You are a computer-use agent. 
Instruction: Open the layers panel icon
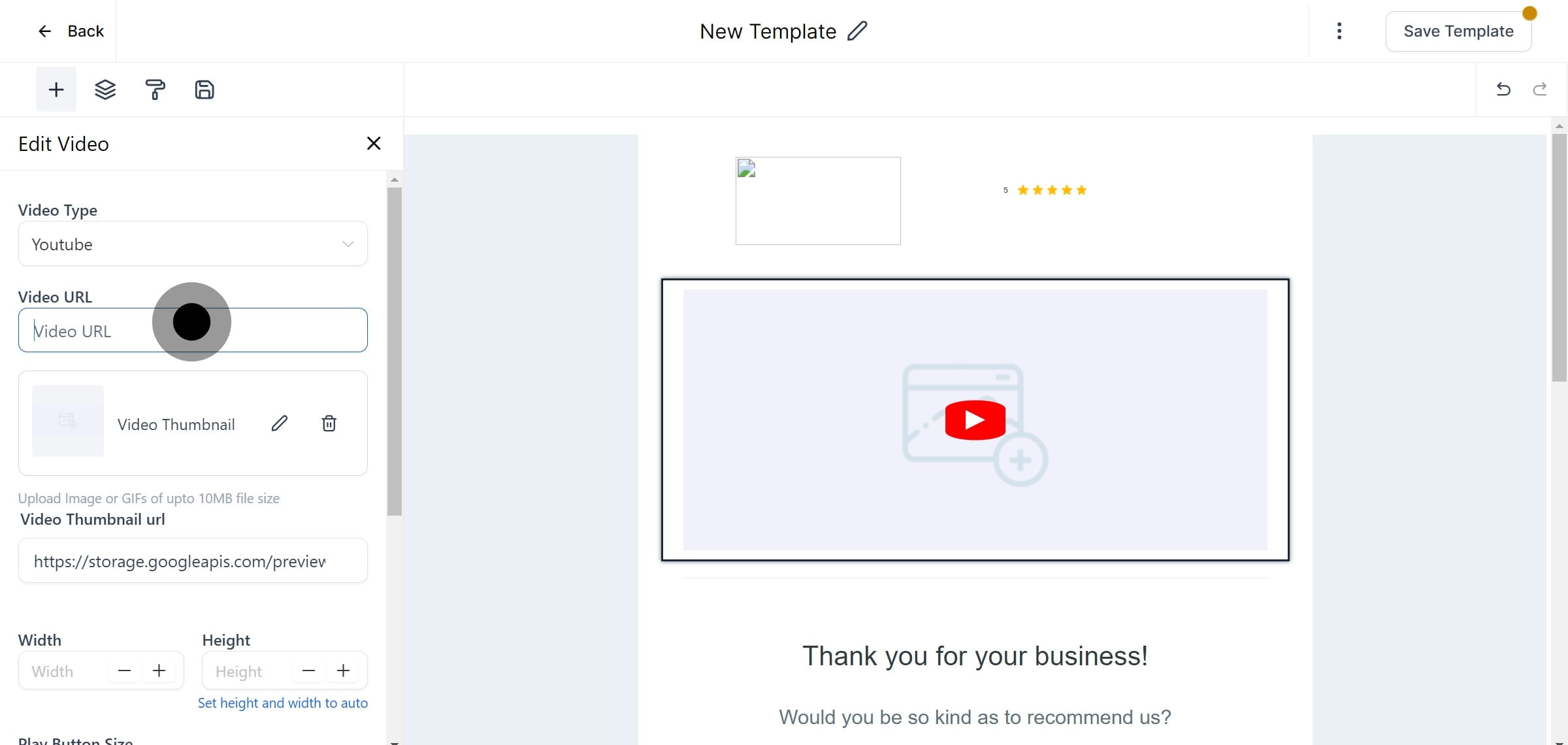[106, 90]
